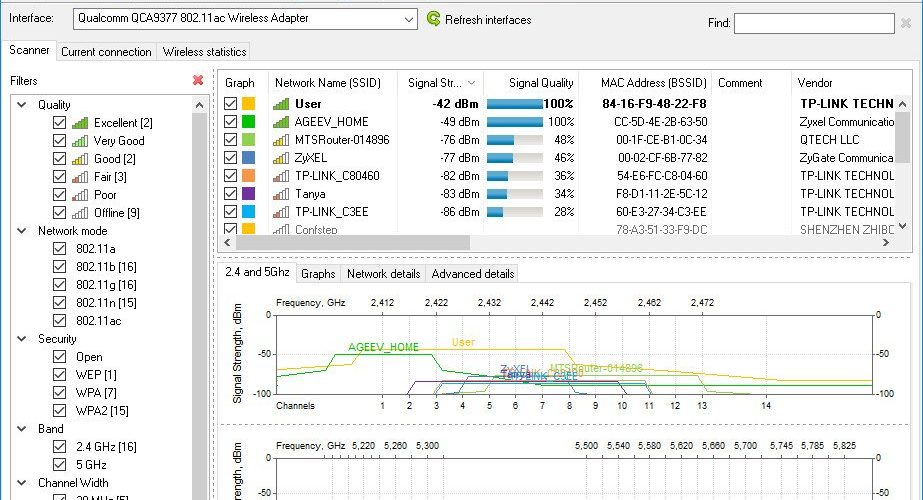This screenshot has height=500, width=923.
Task: Click the Excellent quality signal icon in filters
Action: click(79, 122)
